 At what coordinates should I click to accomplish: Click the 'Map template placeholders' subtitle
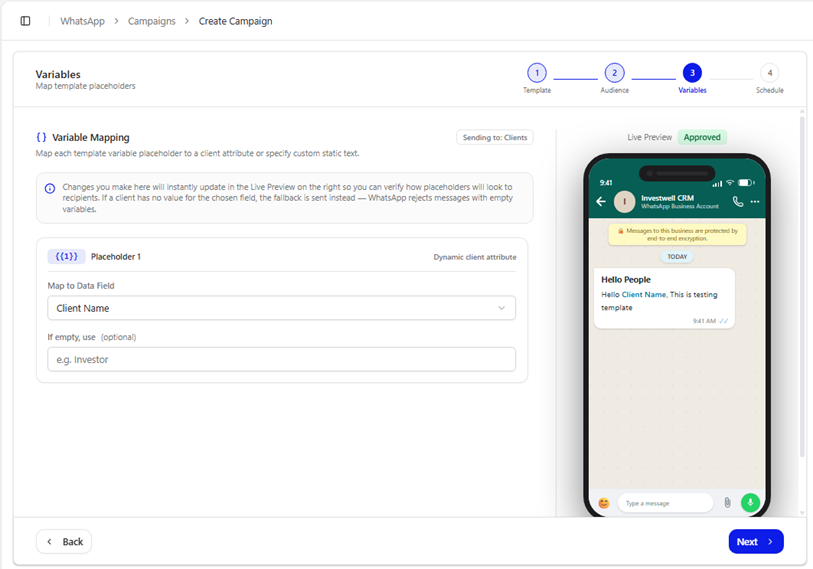tap(86, 86)
